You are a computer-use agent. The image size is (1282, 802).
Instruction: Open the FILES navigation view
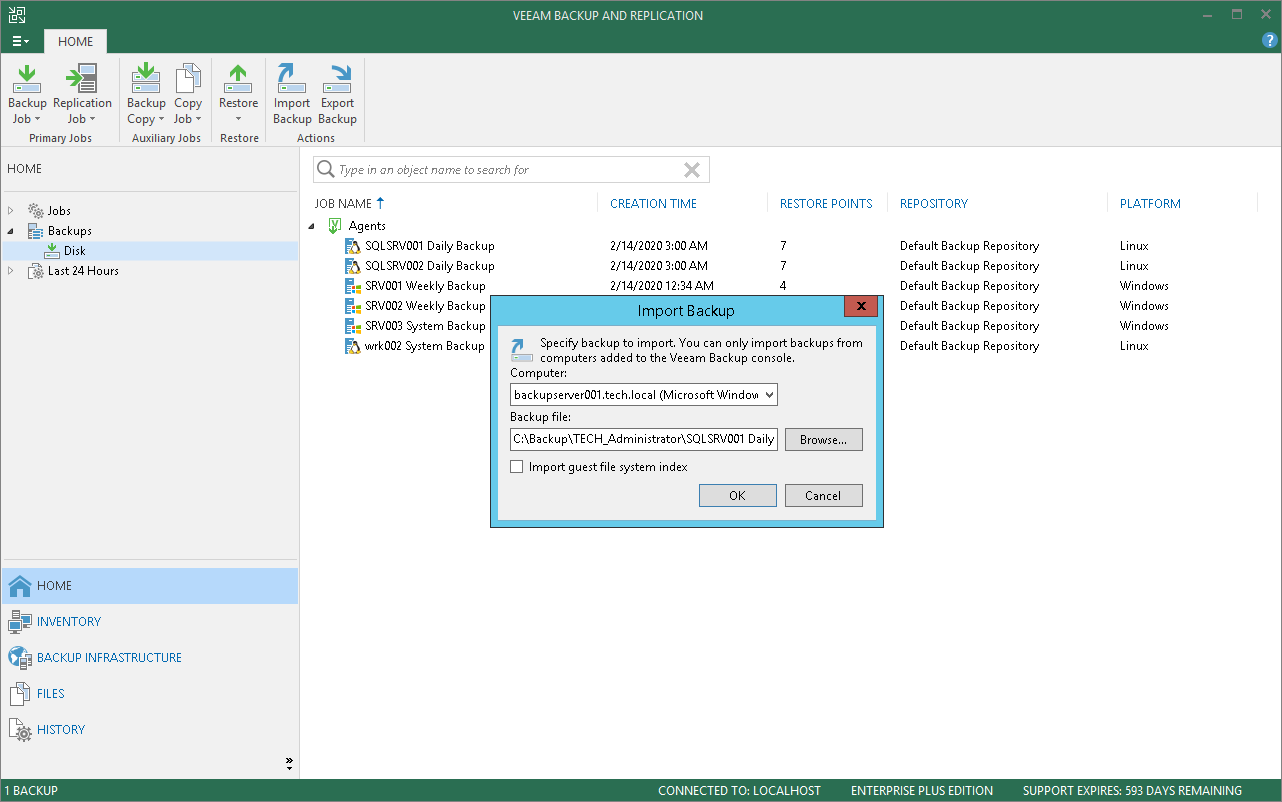click(150, 694)
